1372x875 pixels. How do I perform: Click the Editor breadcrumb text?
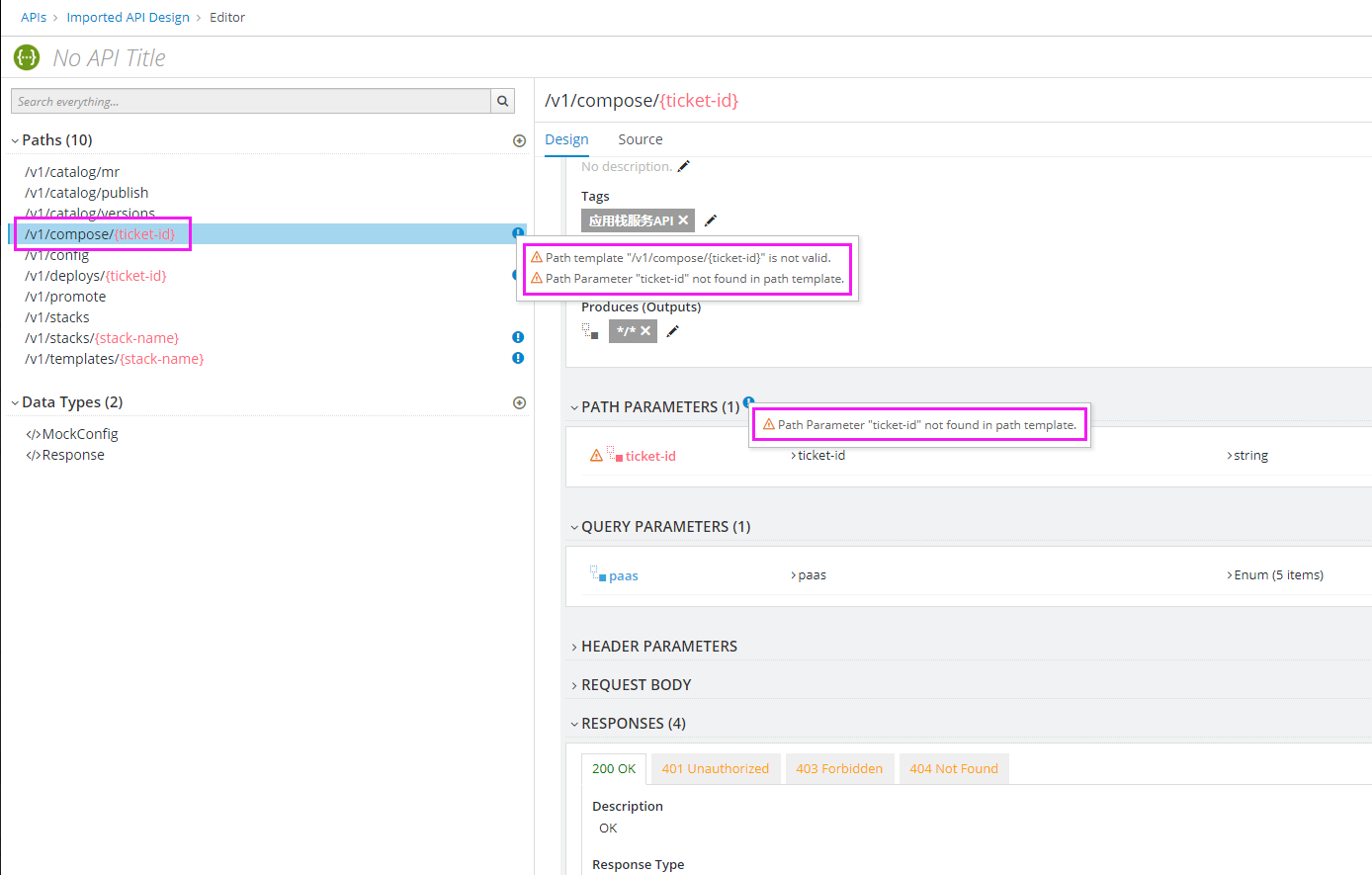point(227,18)
